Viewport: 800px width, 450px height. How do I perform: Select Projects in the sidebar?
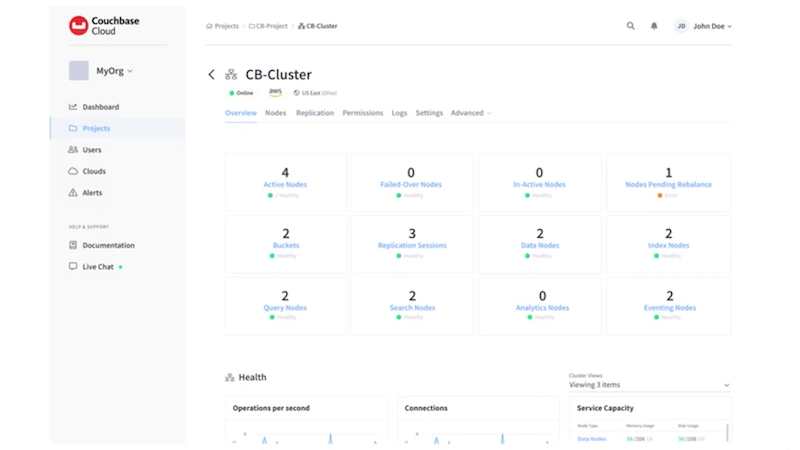pyautogui.click(x=96, y=128)
